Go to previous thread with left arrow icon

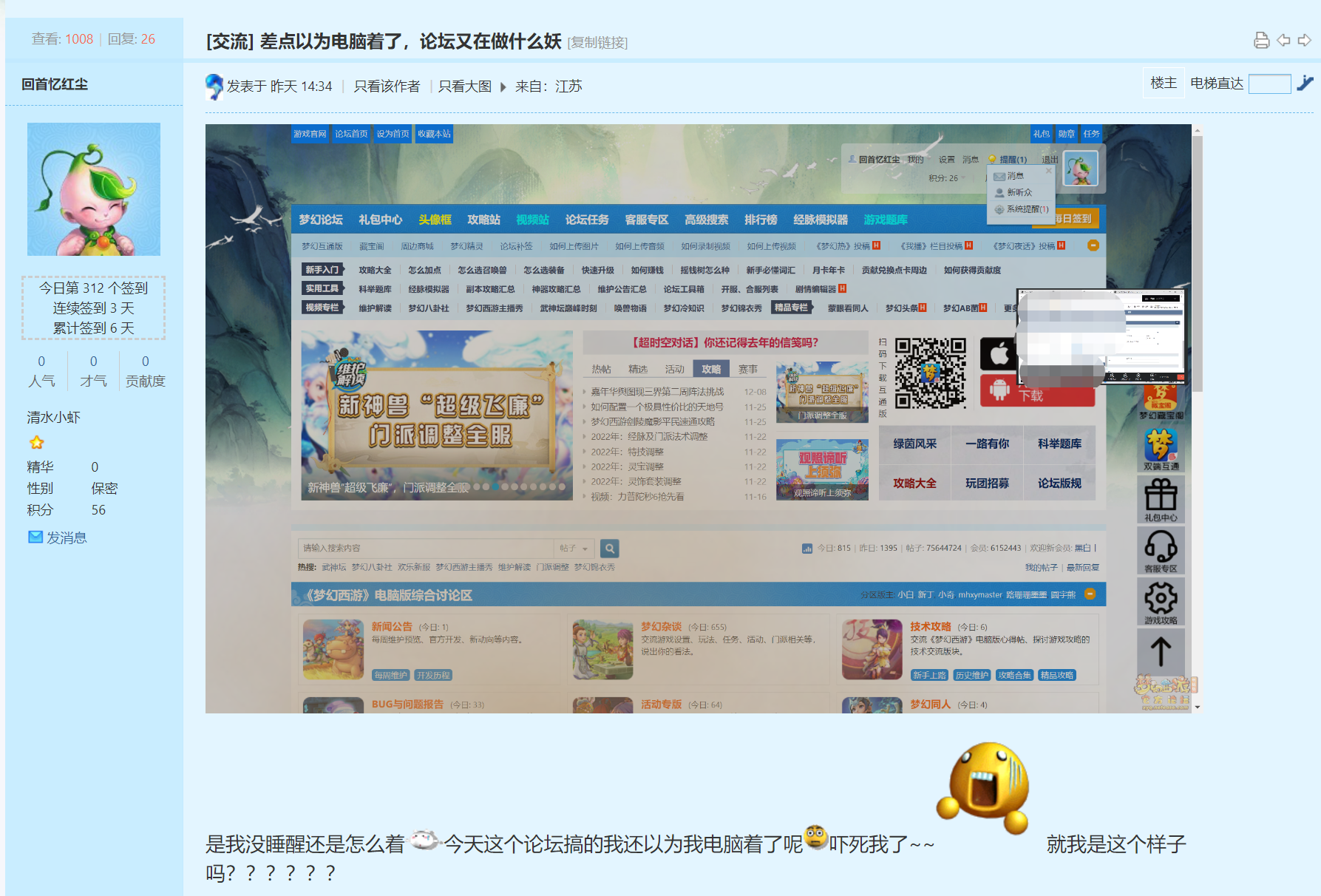tap(1283, 40)
